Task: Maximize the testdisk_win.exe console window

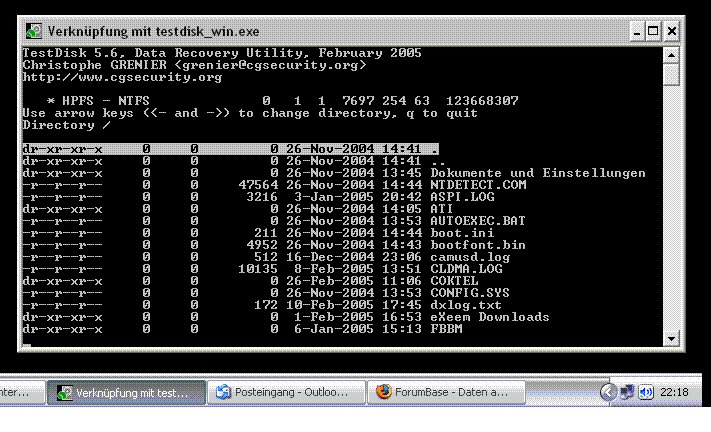Action: tap(653, 31)
